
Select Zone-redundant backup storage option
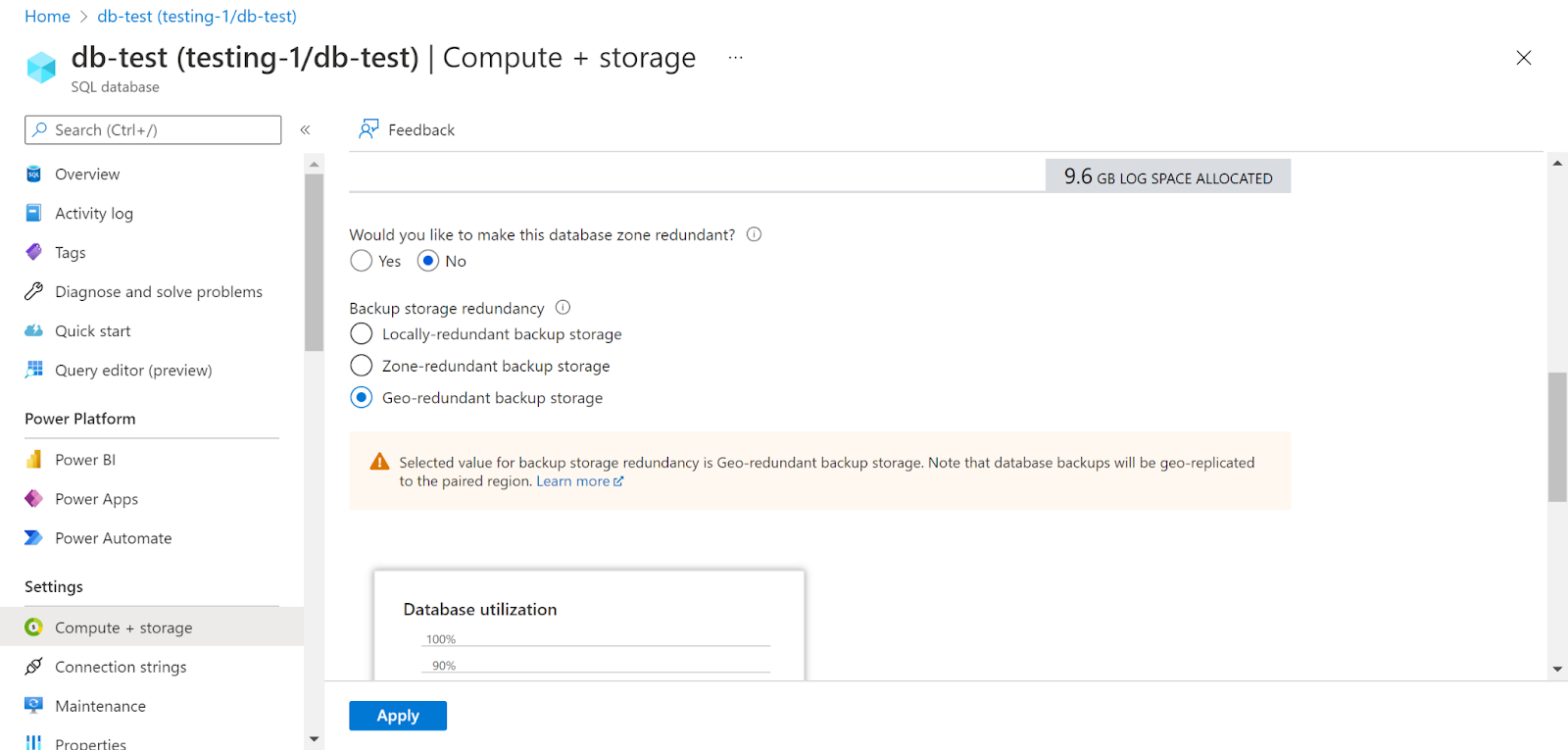point(362,366)
